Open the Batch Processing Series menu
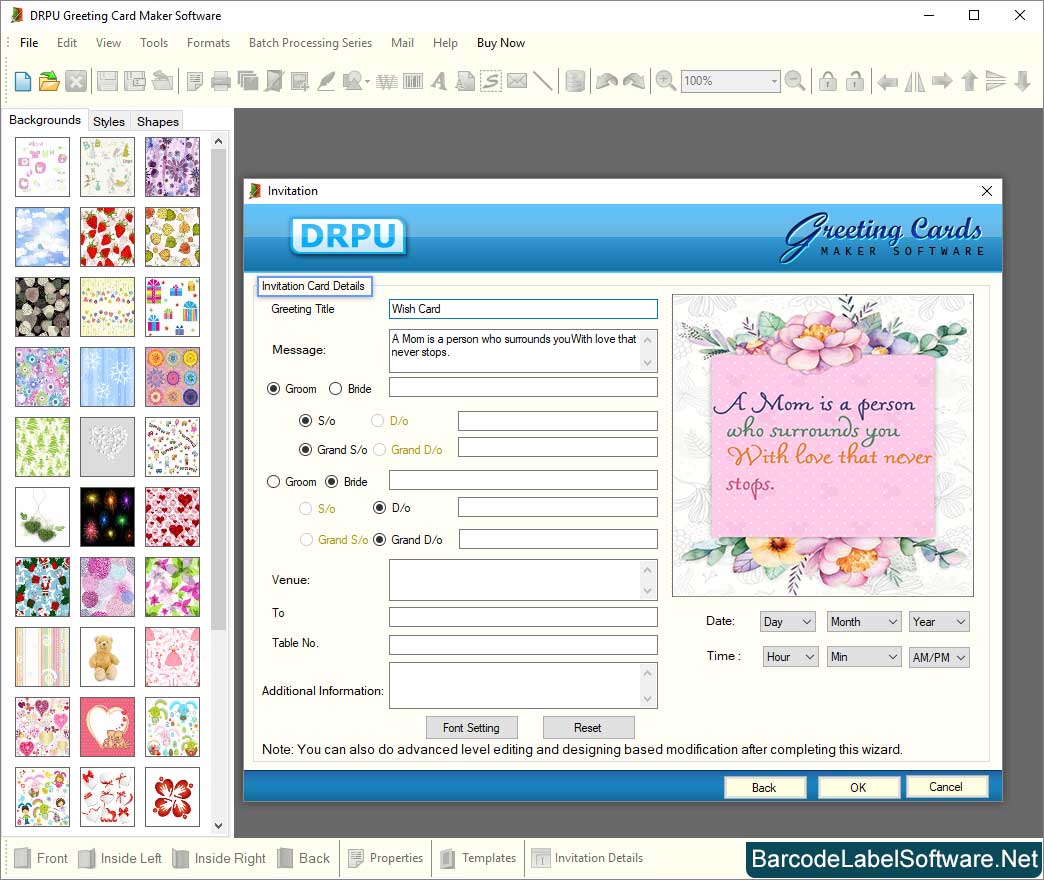Image resolution: width=1044 pixels, height=880 pixels. click(x=310, y=43)
